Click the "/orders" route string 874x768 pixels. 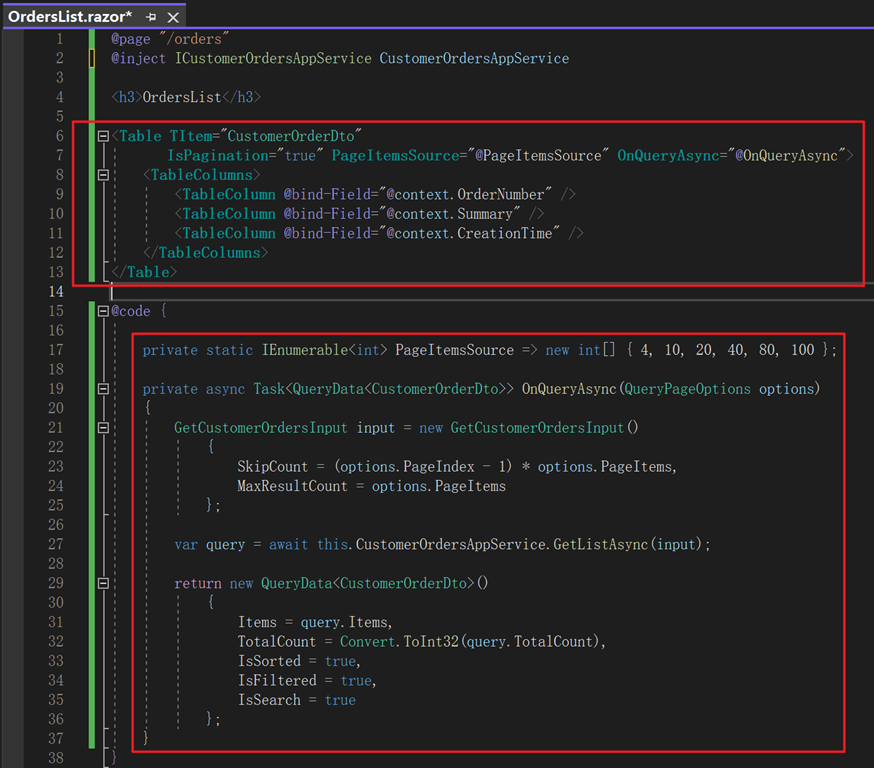(194, 39)
